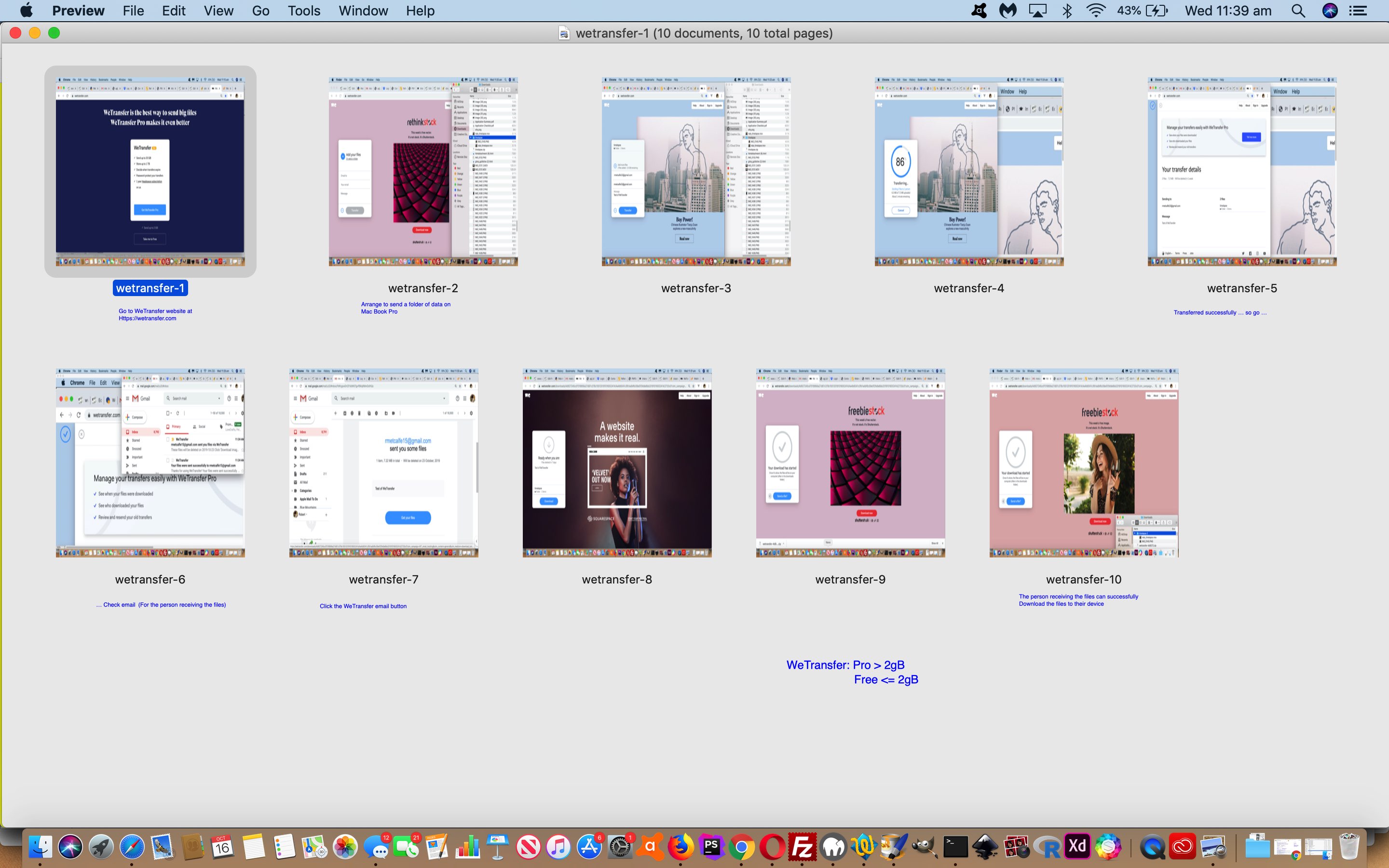This screenshot has width=1389, height=868.
Task: Click the highlighted wetransfer-1 label
Action: click(150, 288)
